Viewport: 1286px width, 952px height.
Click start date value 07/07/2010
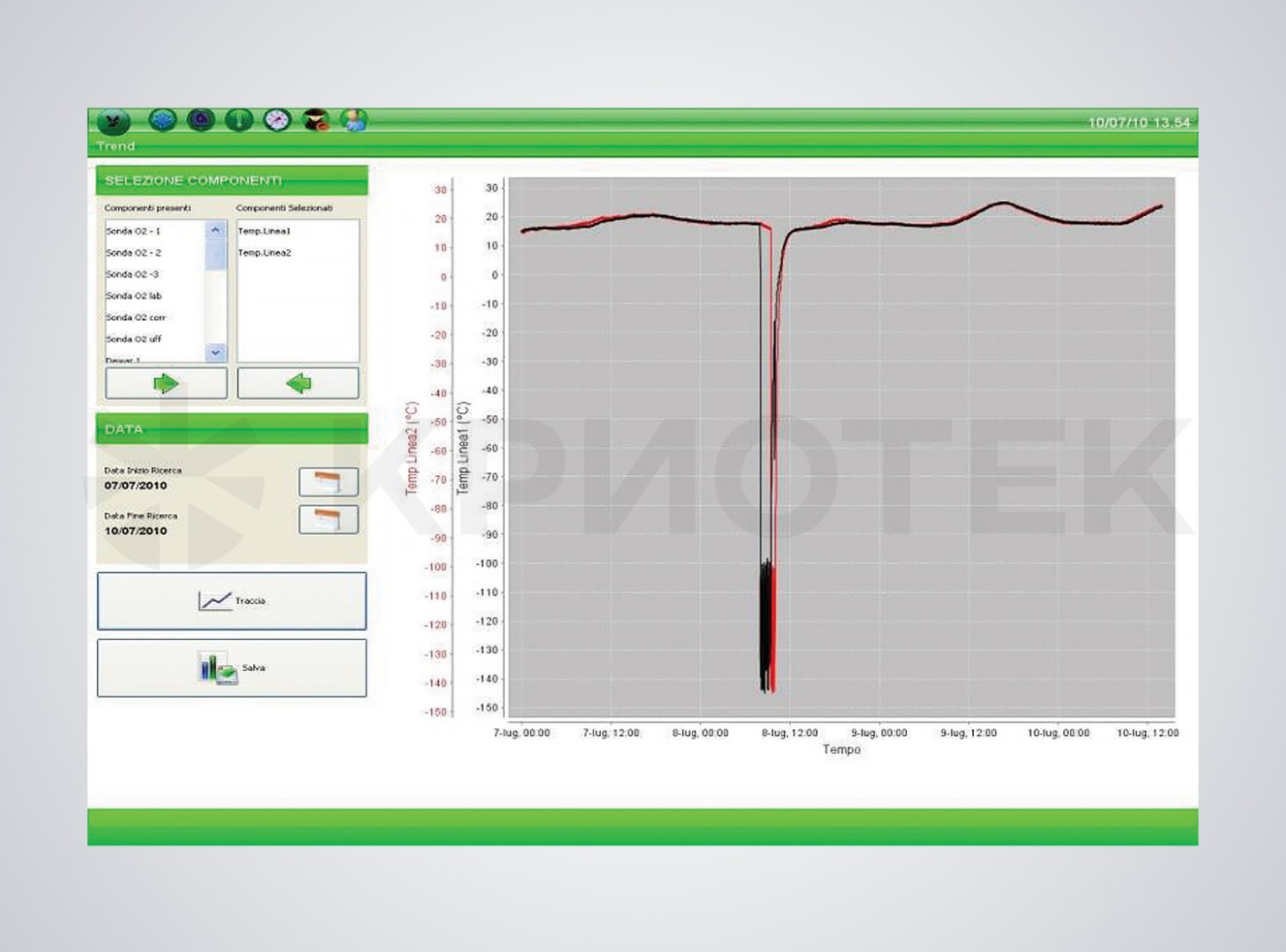pyautogui.click(x=136, y=486)
